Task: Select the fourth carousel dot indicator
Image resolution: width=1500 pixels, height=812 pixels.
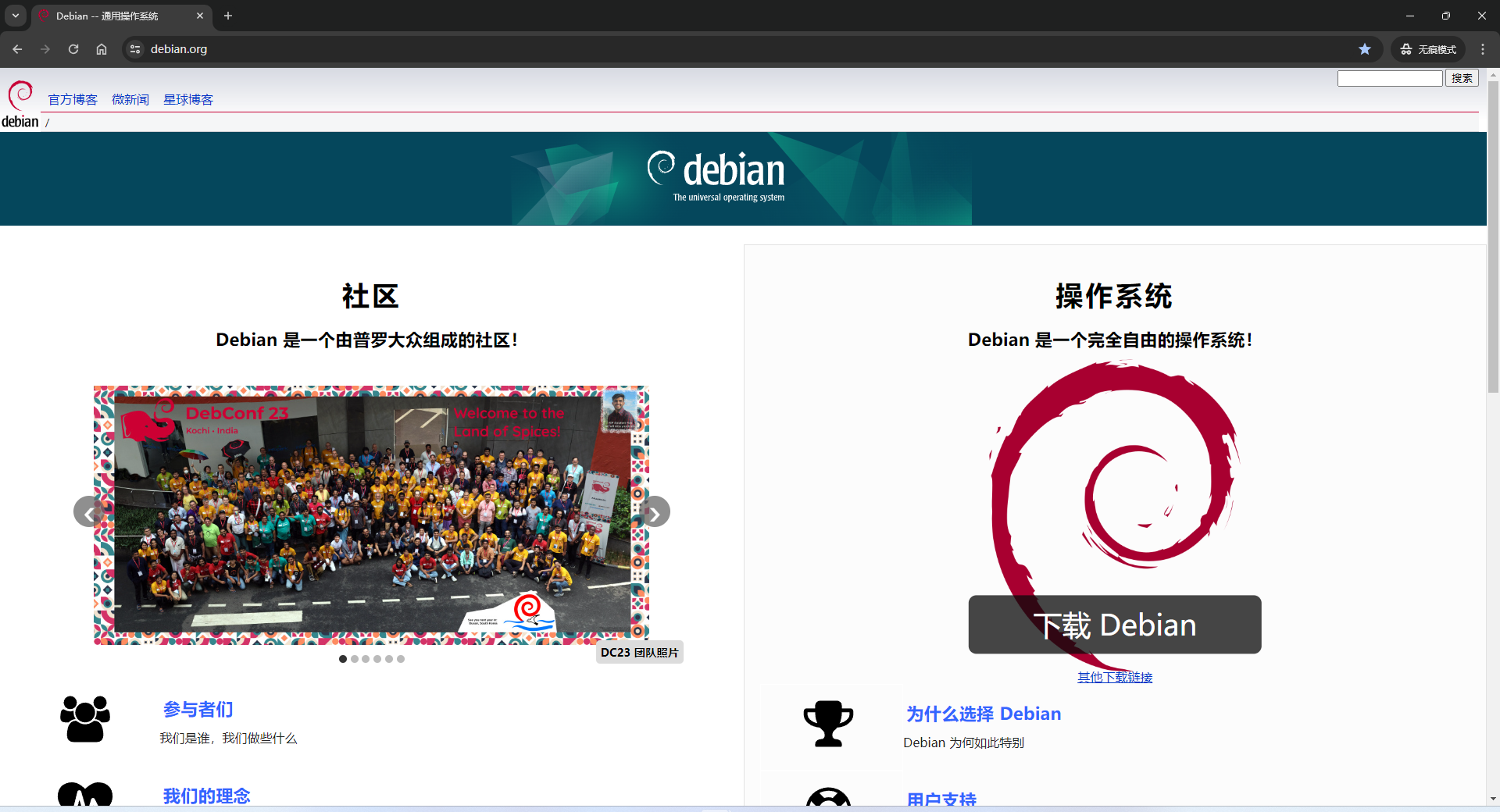Action: 377,659
